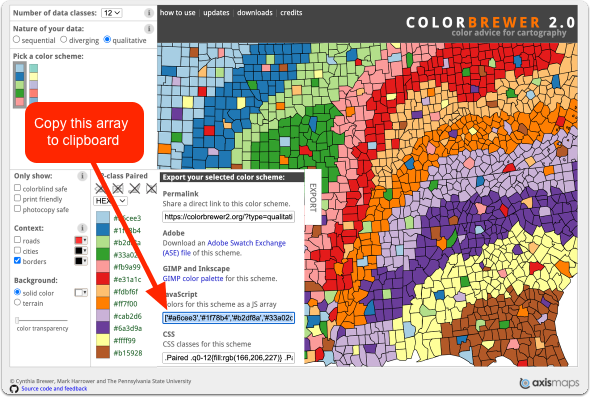Open the how to use menu
Viewport: 590px width, 397px height.
tap(178, 13)
